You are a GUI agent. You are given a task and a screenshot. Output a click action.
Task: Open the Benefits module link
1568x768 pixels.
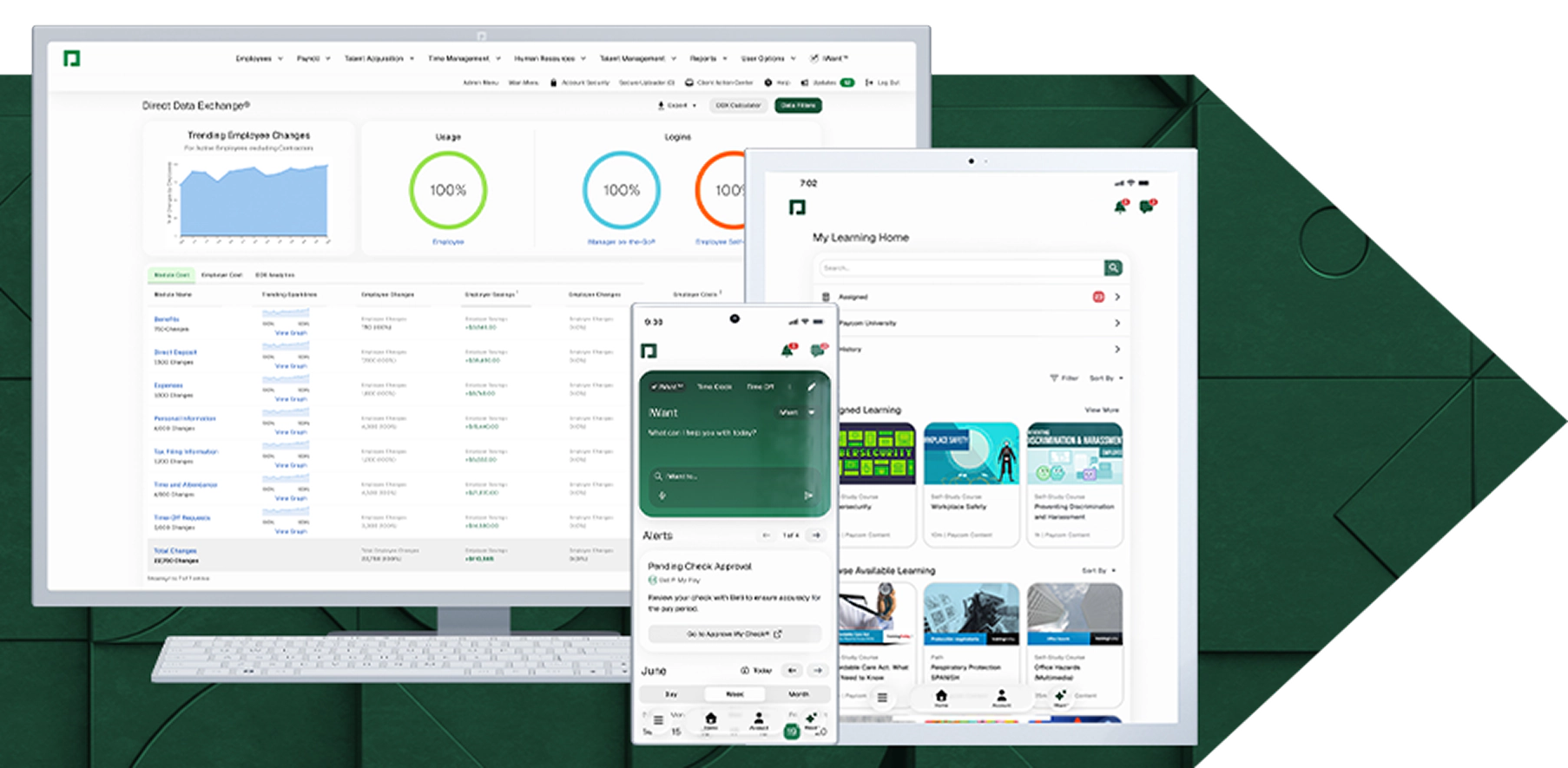167,319
